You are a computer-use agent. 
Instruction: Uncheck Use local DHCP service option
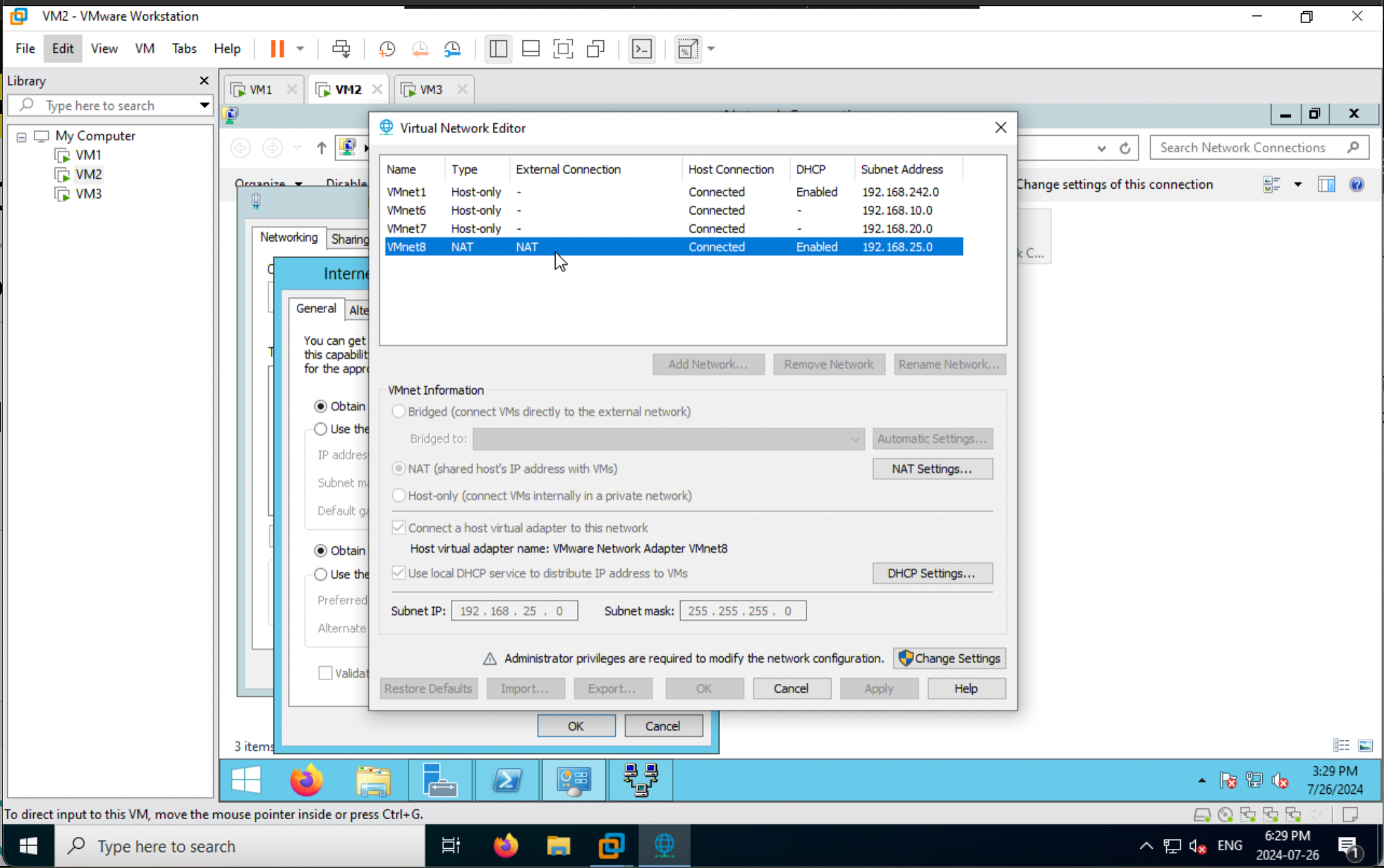pos(399,573)
